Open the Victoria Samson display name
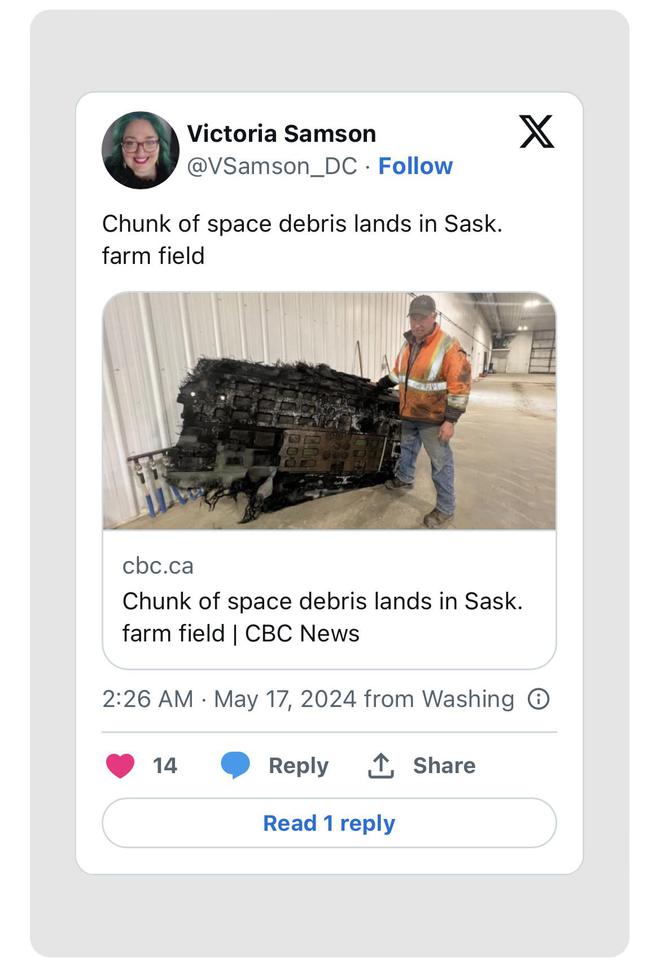This screenshot has height=967, width=660. (x=281, y=133)
